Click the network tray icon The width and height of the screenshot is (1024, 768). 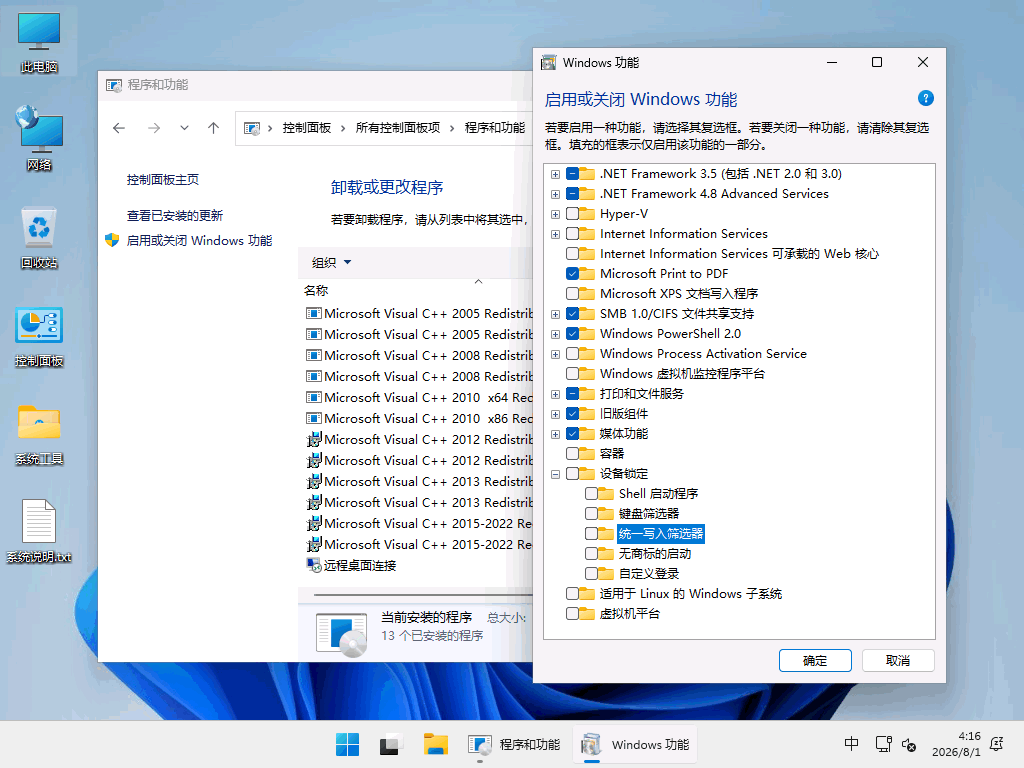[x=884, y=744]
